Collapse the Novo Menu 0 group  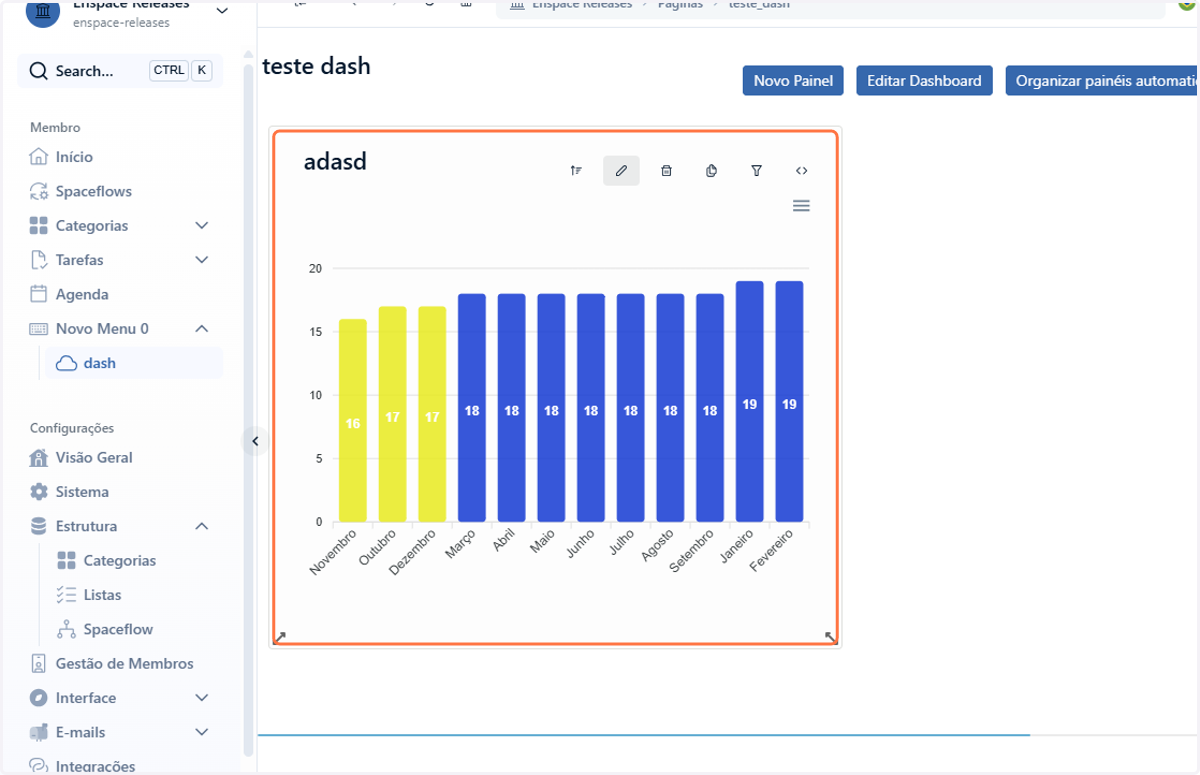coord(201,329)
